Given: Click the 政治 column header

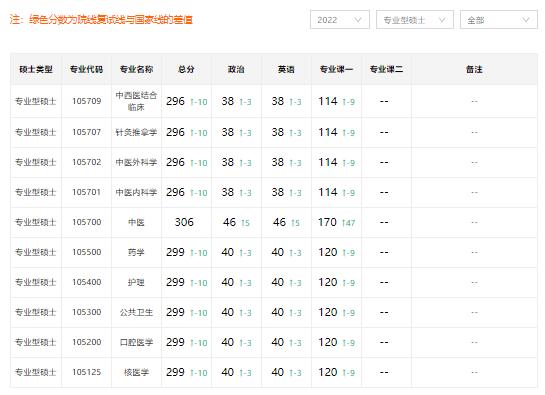Looking at the screenshot, I should 236,69.
